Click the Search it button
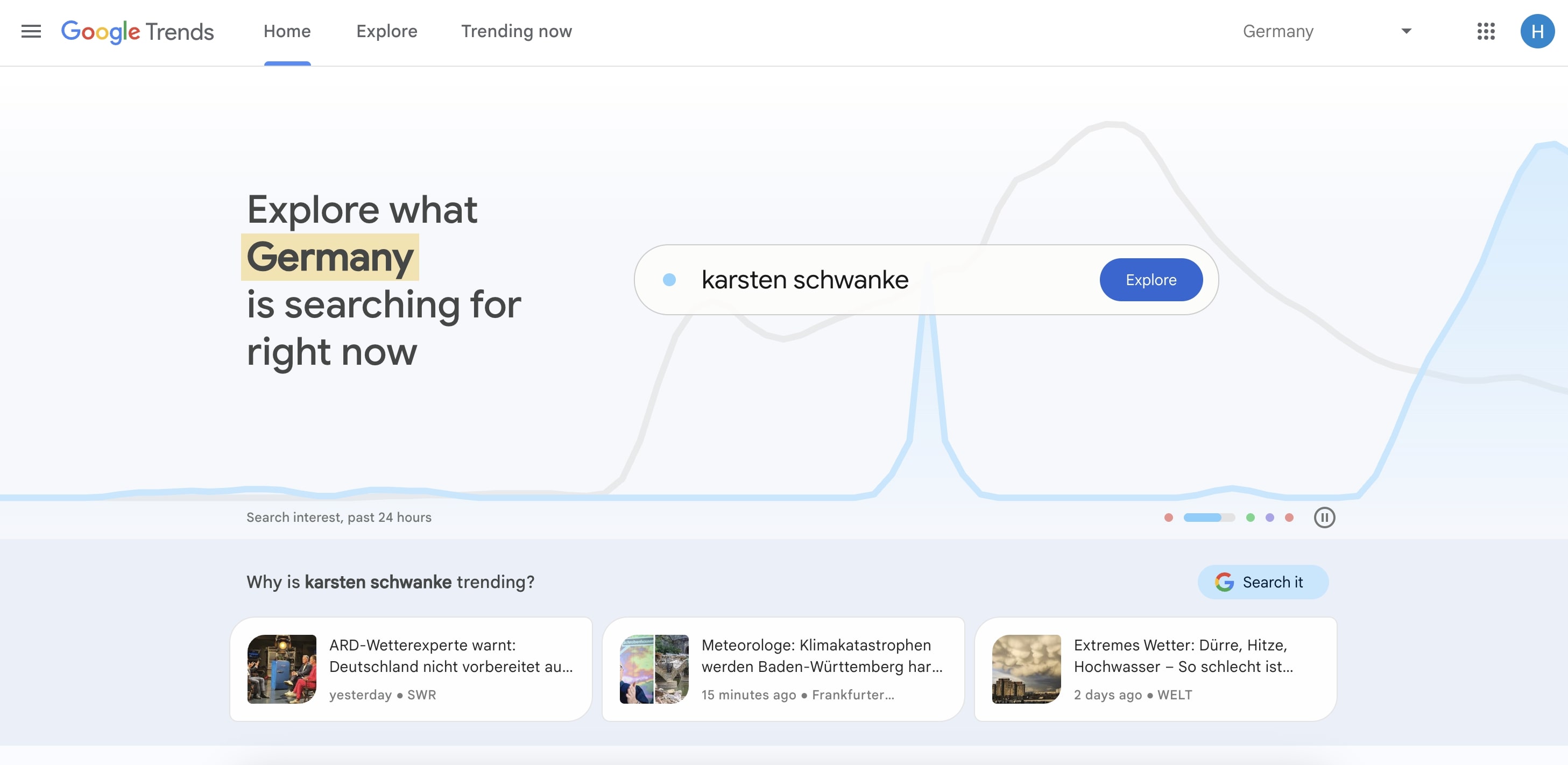 1262,582
